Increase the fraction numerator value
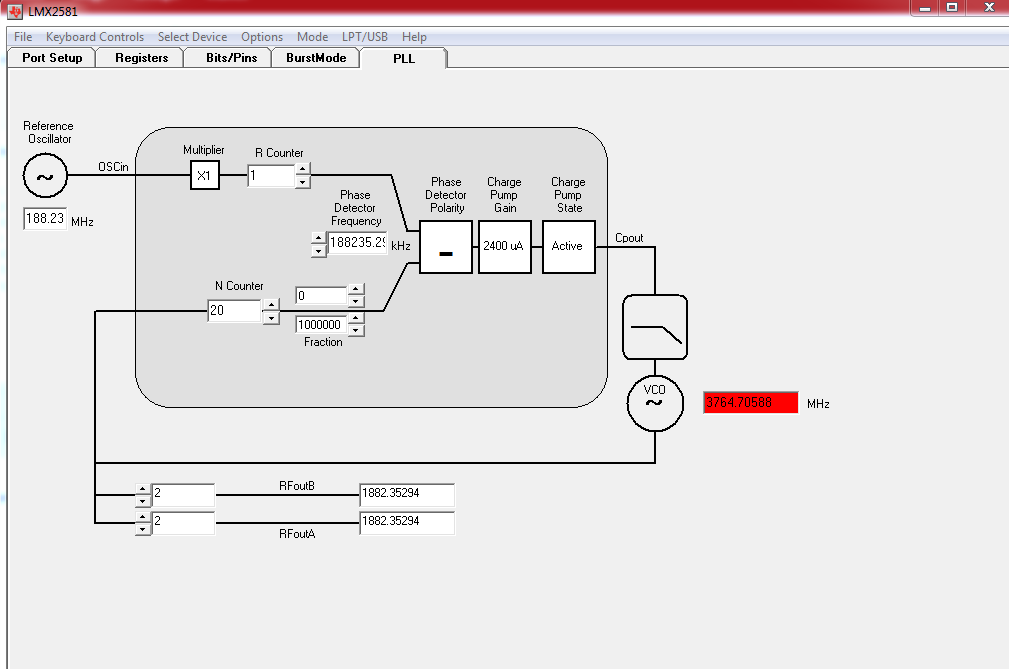The image size is (1009, 669). (x=356, y=289)
